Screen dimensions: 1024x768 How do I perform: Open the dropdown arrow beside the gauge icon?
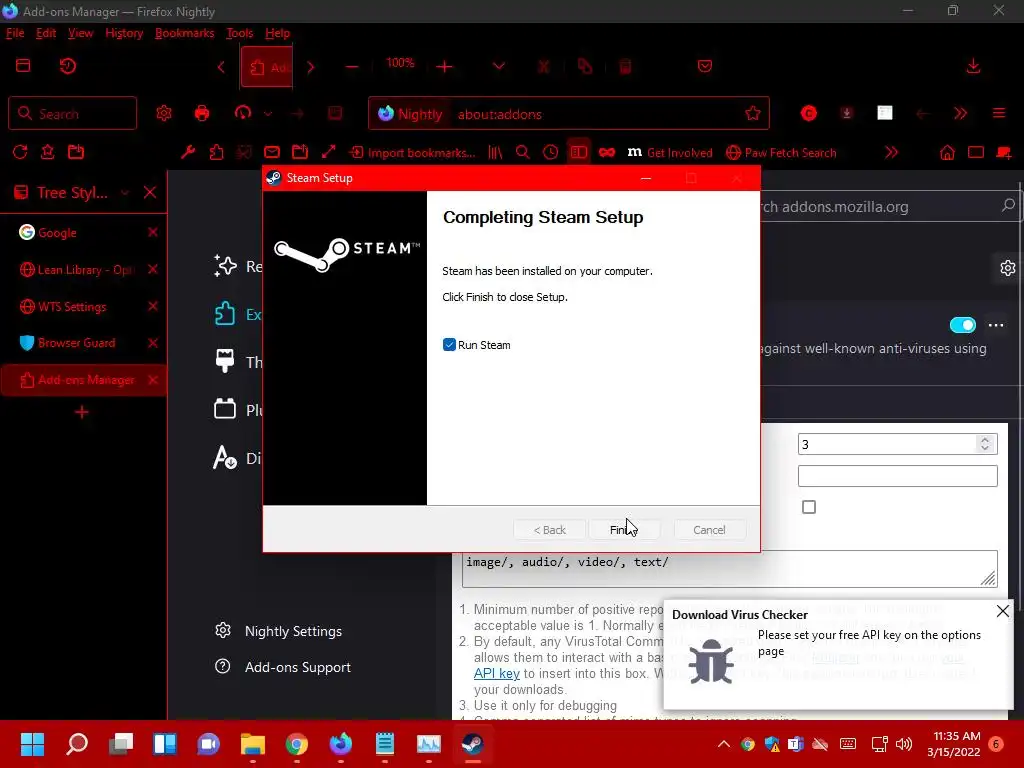[268, 114]
